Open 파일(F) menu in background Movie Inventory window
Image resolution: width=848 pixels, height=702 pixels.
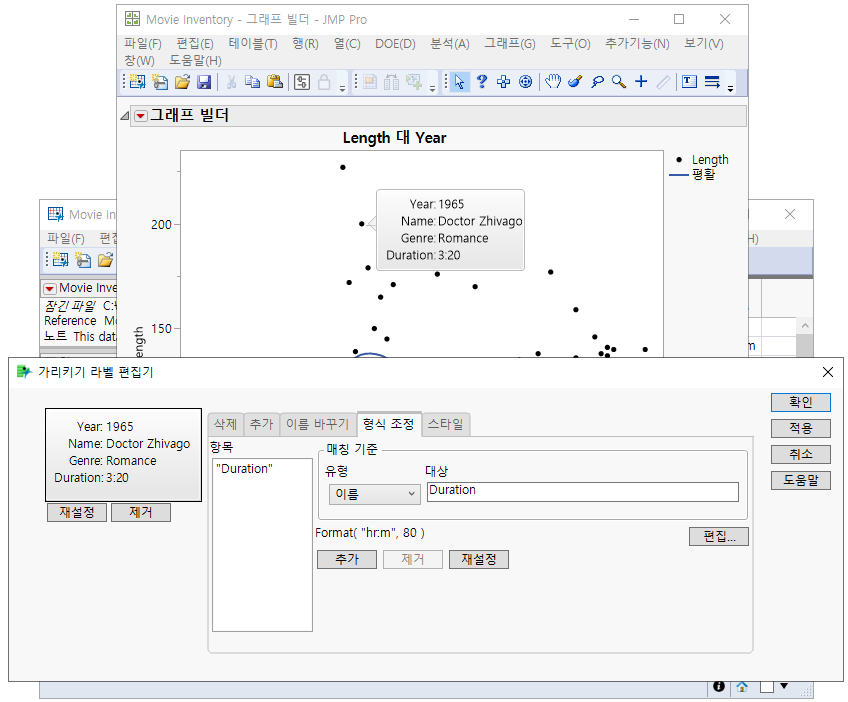pos(65,239)
